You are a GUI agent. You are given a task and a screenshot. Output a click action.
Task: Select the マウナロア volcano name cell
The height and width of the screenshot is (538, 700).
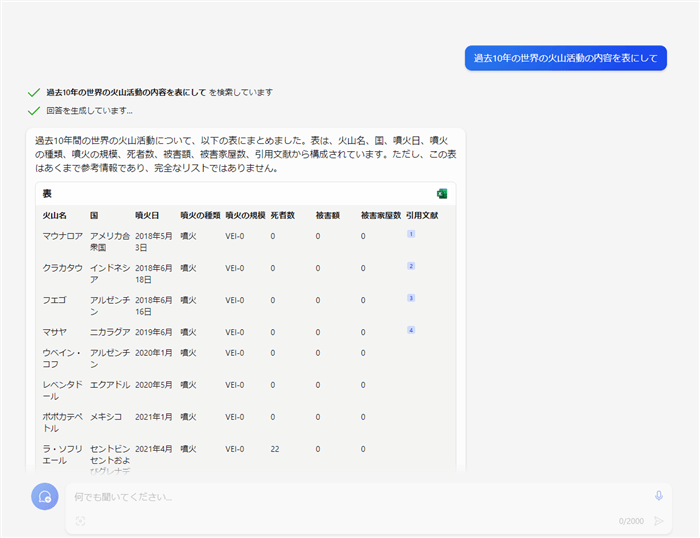[62, 236]
